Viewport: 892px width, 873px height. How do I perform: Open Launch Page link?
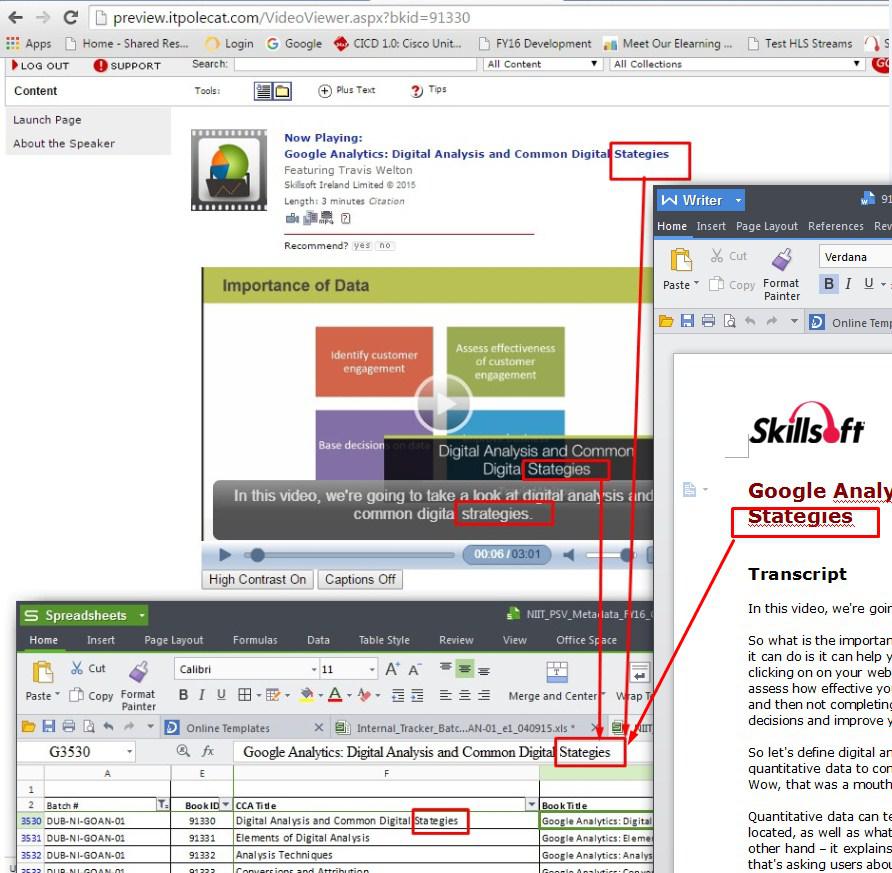(47, 120)
